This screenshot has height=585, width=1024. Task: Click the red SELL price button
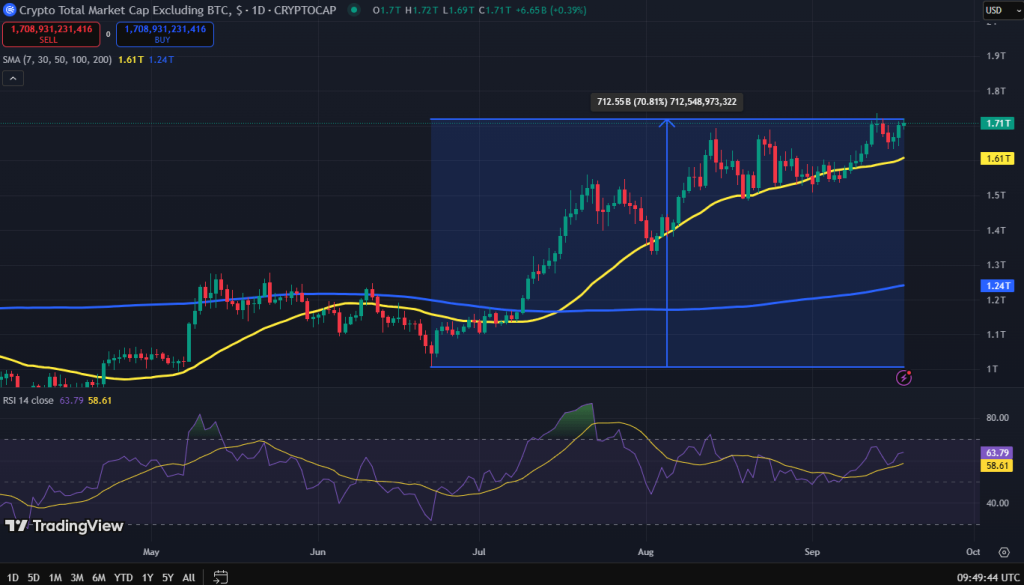click(x=51, y=34)
